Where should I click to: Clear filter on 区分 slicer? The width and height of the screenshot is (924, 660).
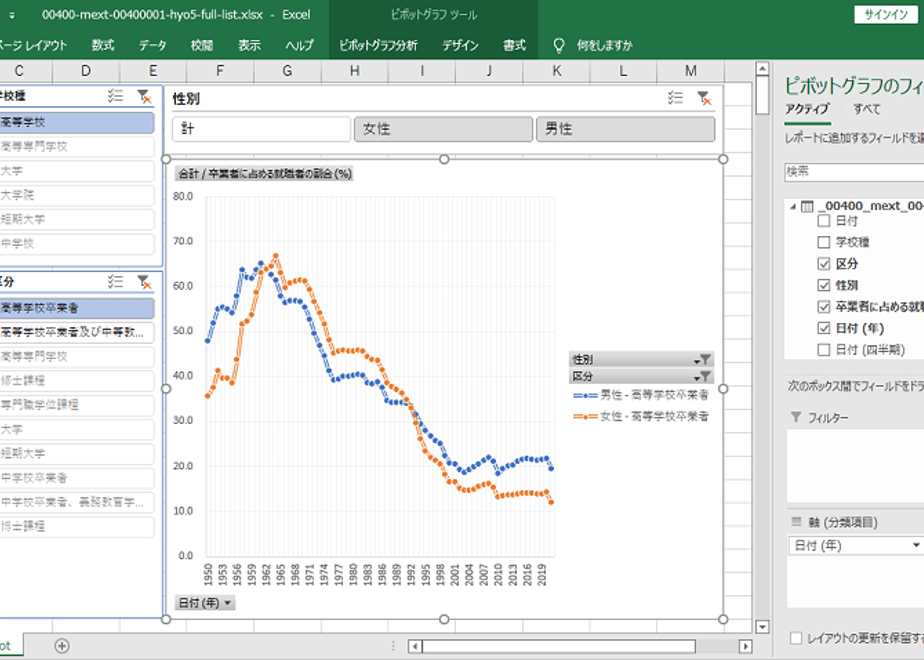tap(144, 282)
